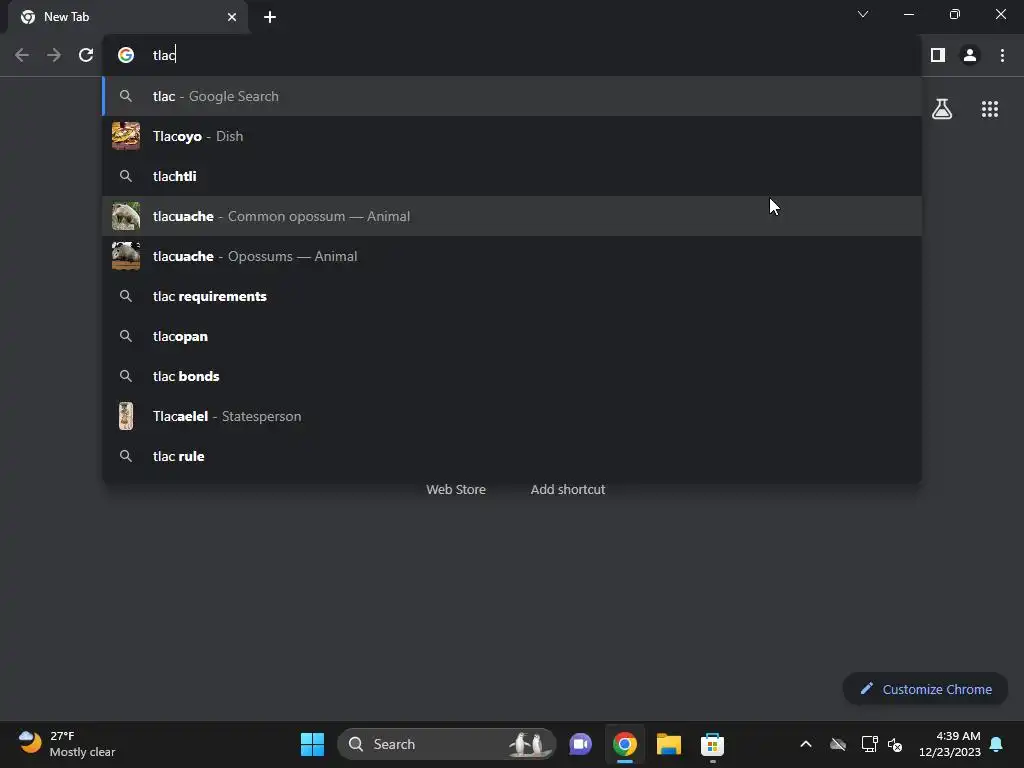Choose the Tlacoyo Dish suggestion
1024x768 pixels.
coord(512,136)
